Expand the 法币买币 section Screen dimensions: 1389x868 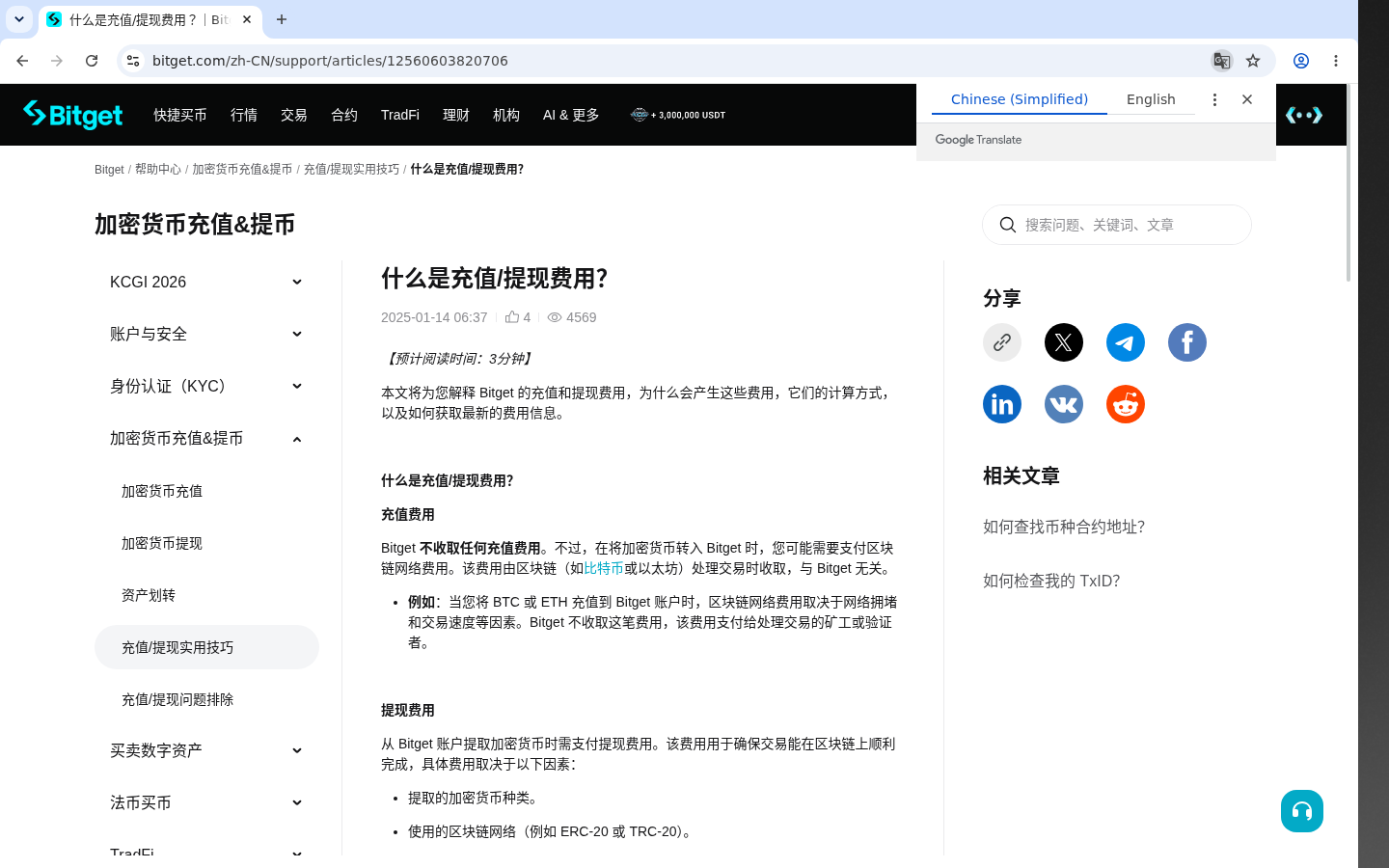tap(206, 802)
